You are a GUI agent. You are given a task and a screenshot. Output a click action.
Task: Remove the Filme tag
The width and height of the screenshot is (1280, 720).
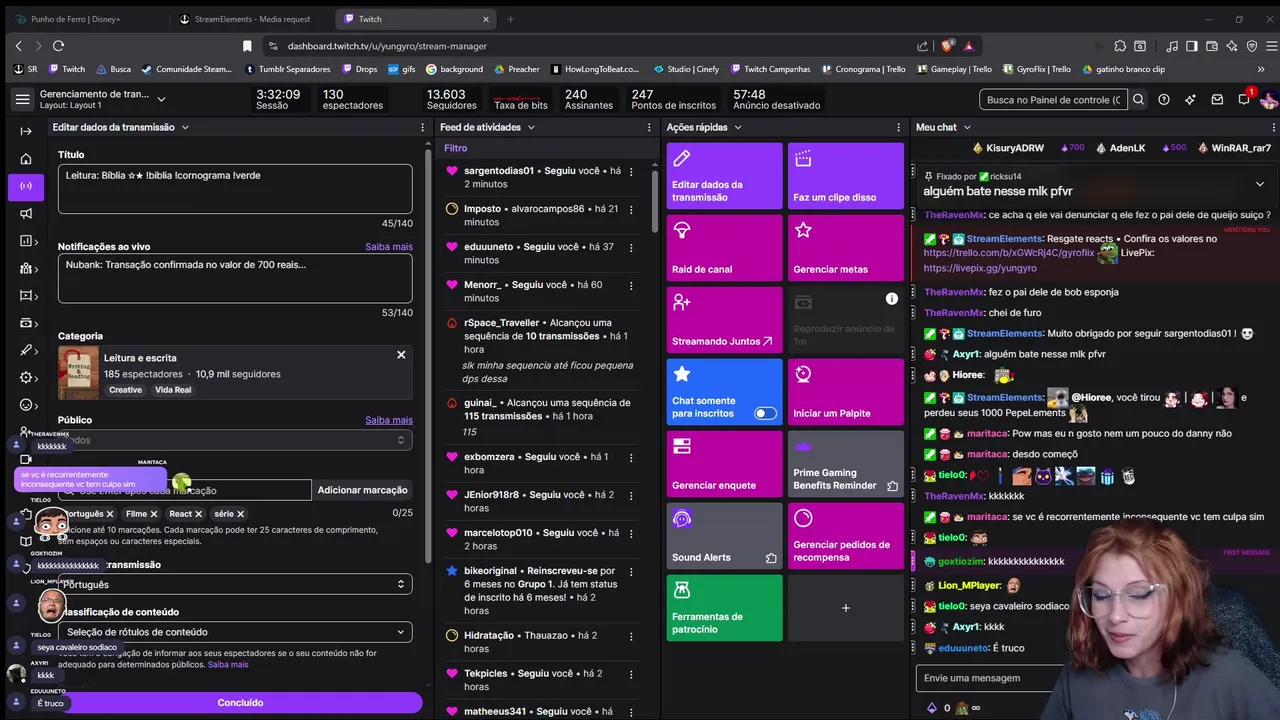[154, 514]
